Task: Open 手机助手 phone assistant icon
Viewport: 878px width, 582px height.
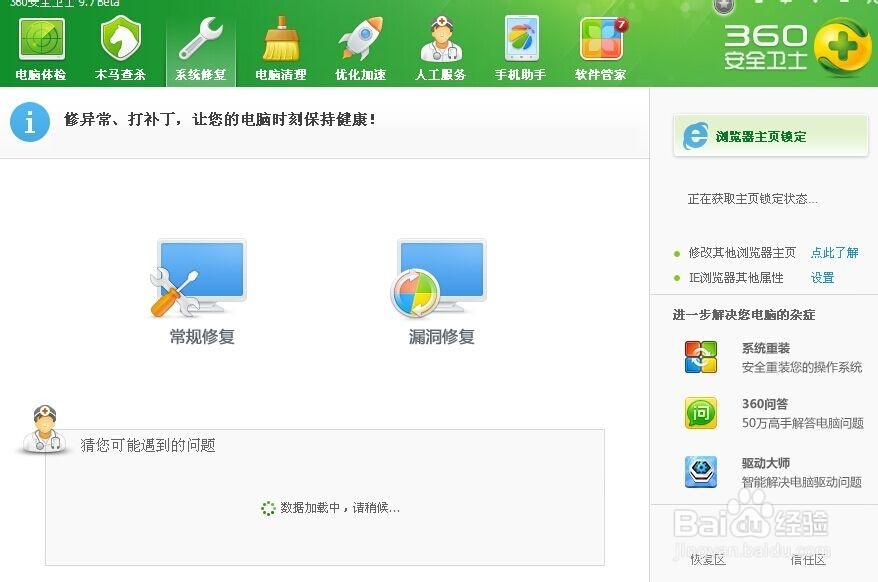Action: 521,38
